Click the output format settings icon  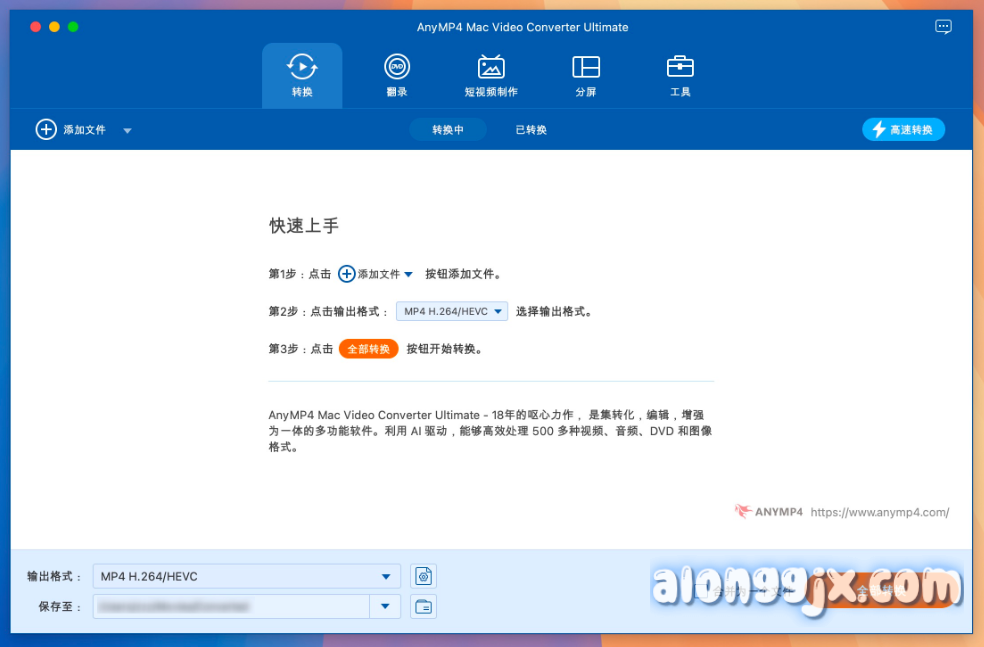pos(424,576)
